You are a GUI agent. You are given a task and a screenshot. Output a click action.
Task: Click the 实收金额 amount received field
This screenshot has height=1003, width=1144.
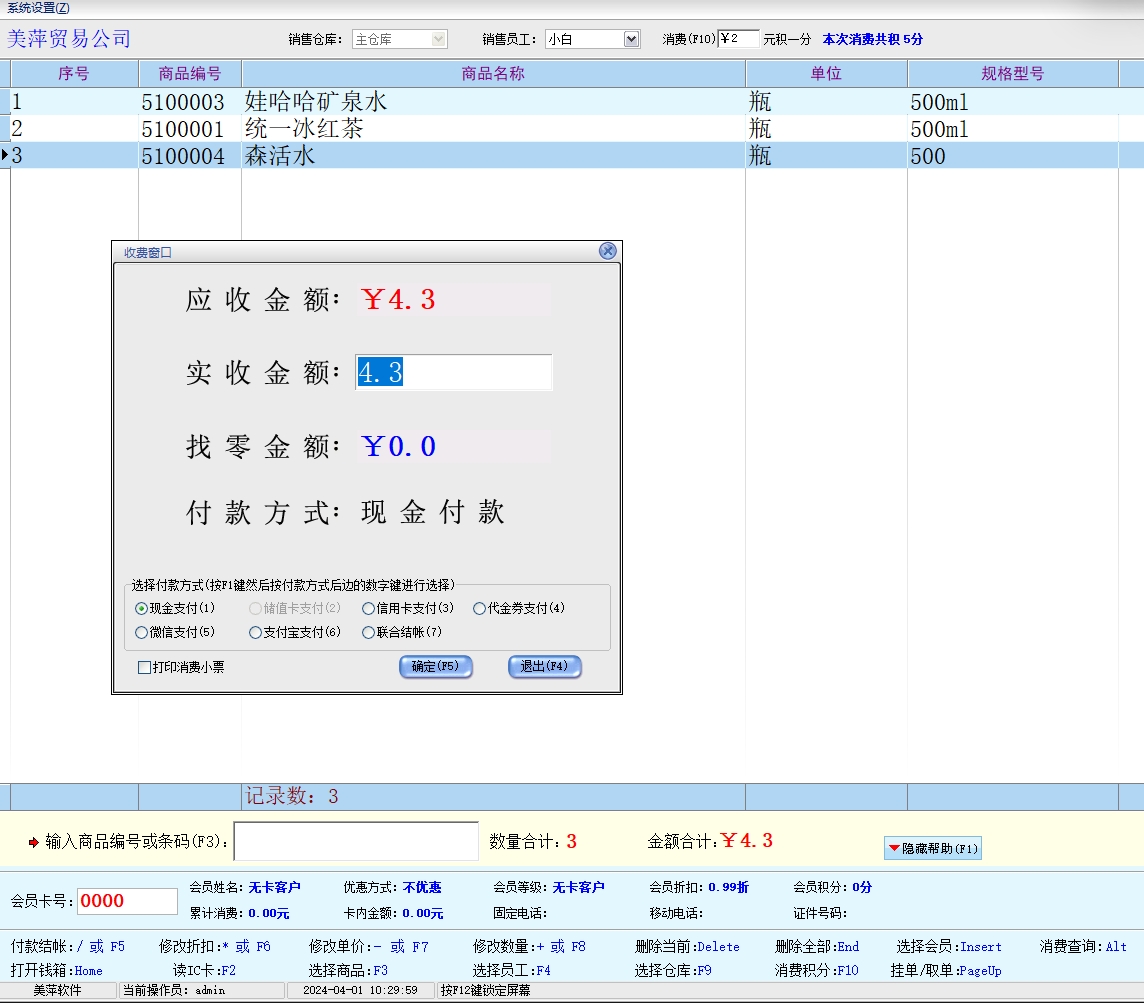tap(453, 373)
